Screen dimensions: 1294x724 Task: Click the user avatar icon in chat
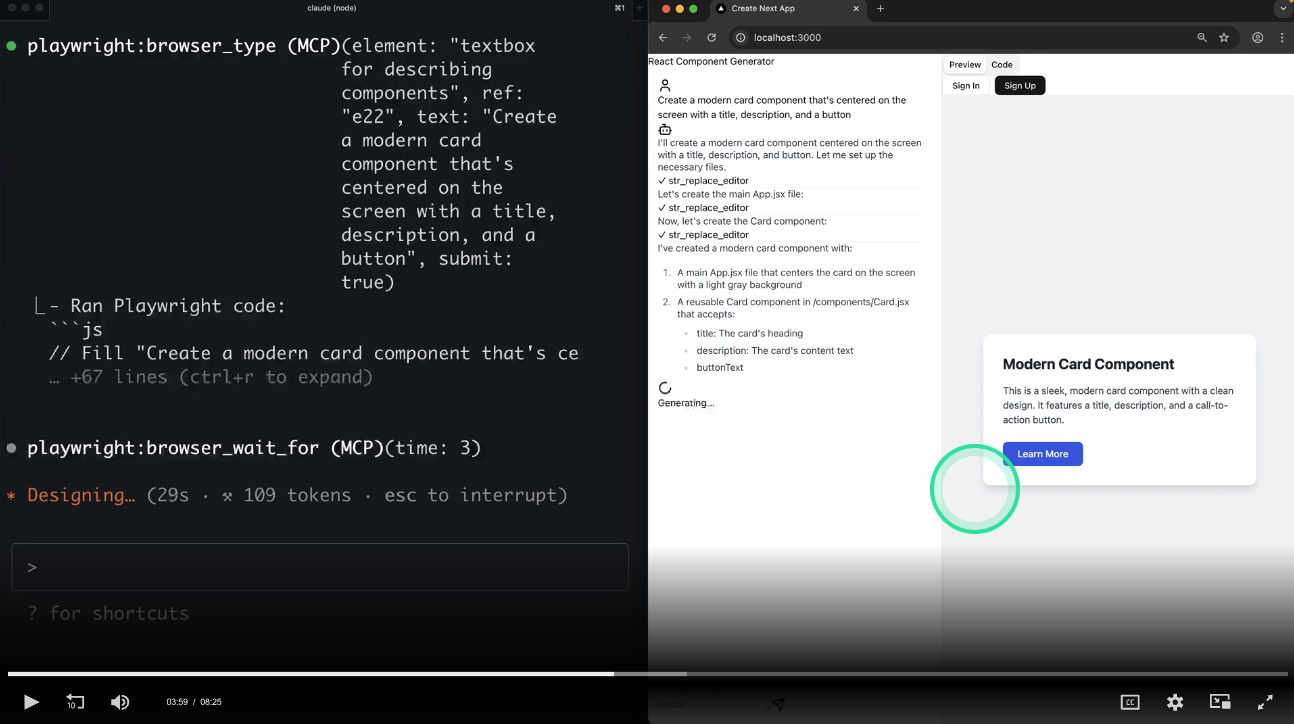(x=665, y=86)
